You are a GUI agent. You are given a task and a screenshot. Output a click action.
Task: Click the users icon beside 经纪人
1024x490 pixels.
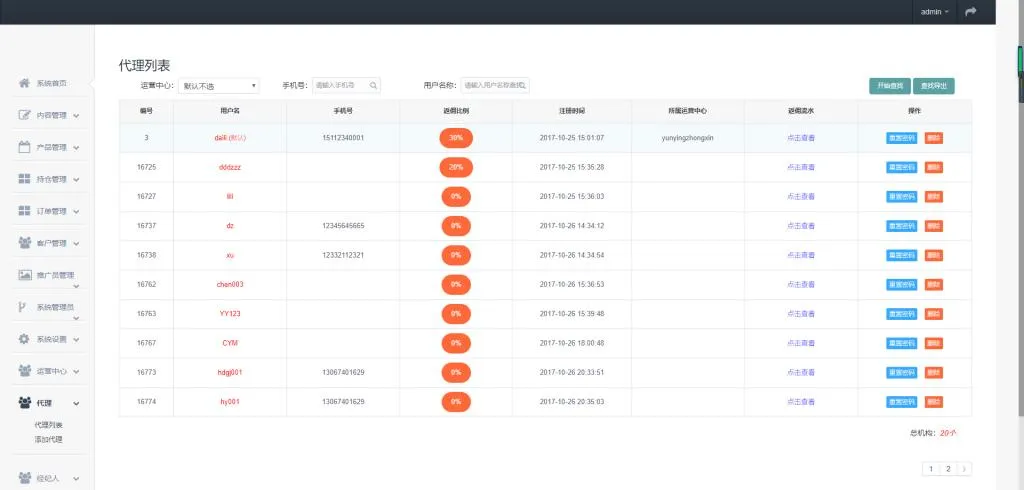(x=25, y=478)
